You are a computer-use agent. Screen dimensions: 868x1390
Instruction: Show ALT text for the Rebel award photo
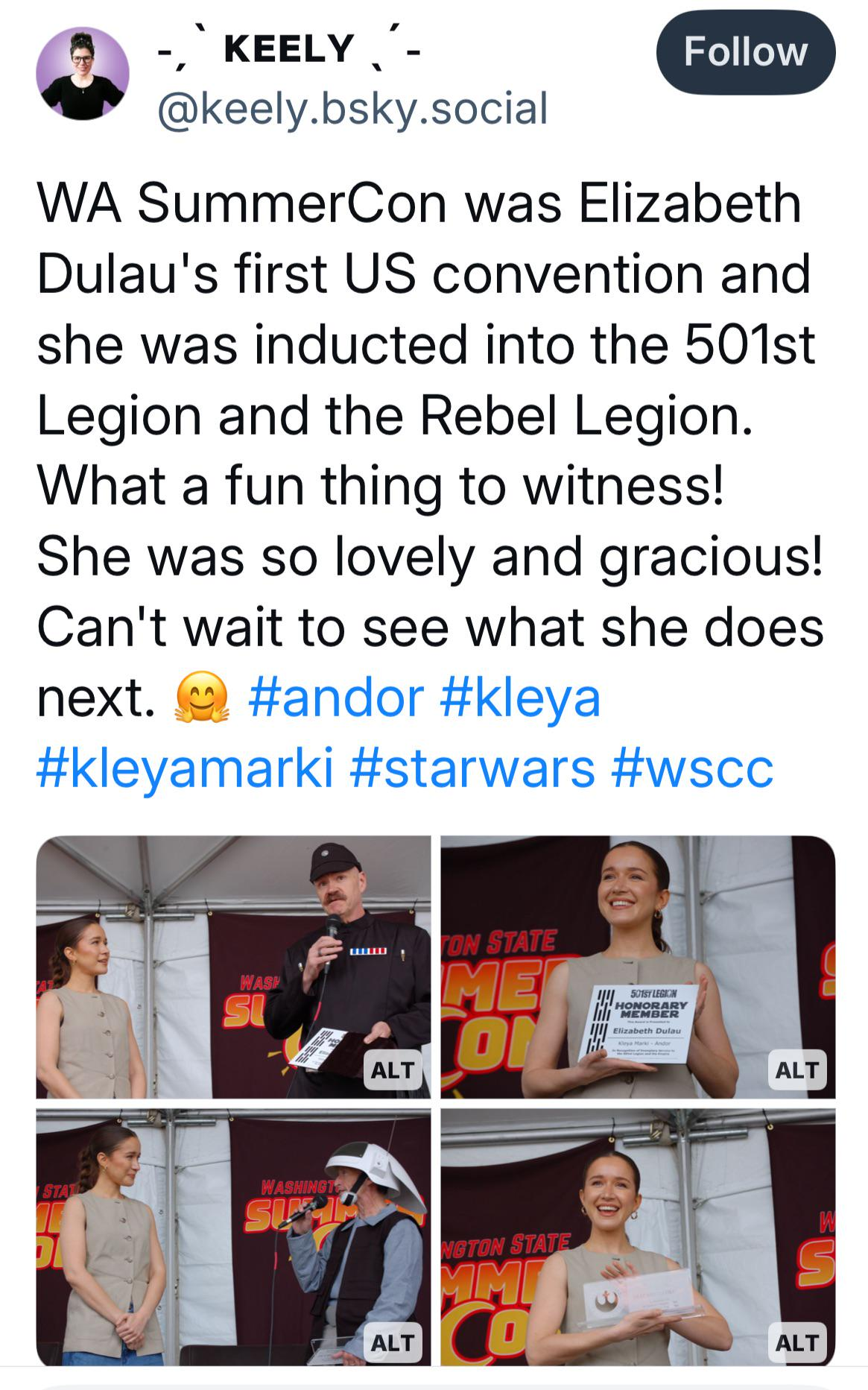click(x=797, y=1342)
